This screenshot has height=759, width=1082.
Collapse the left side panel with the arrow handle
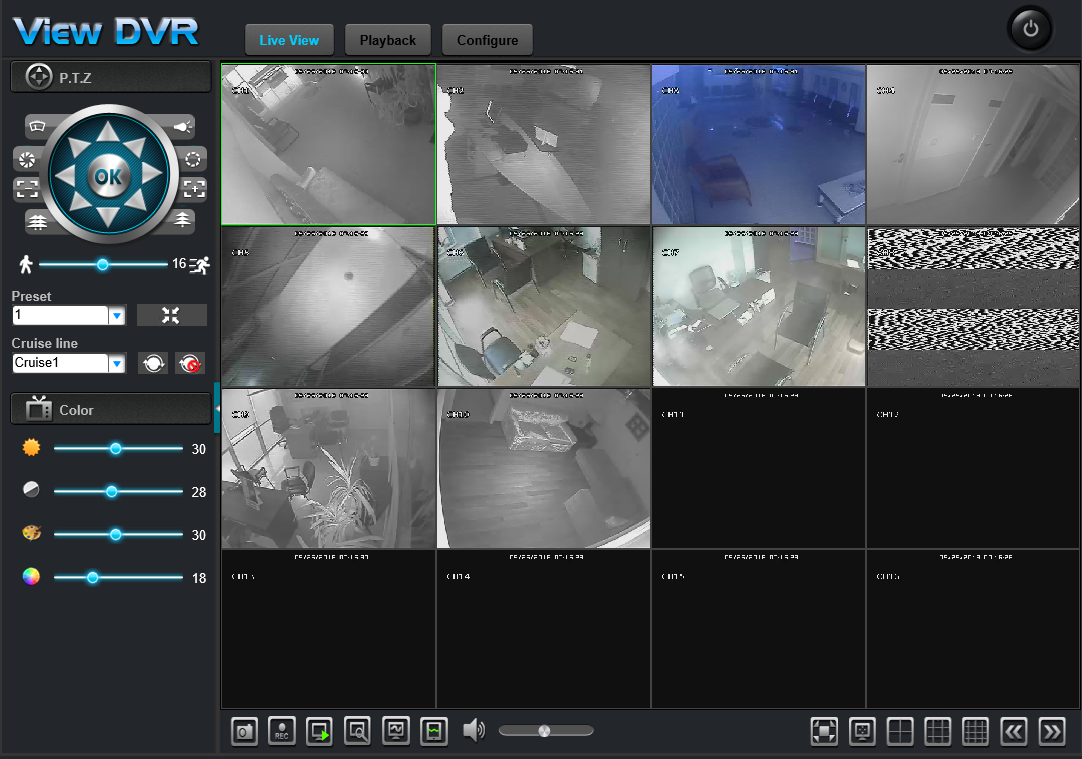pyautogui.click(x=217, y=408)
